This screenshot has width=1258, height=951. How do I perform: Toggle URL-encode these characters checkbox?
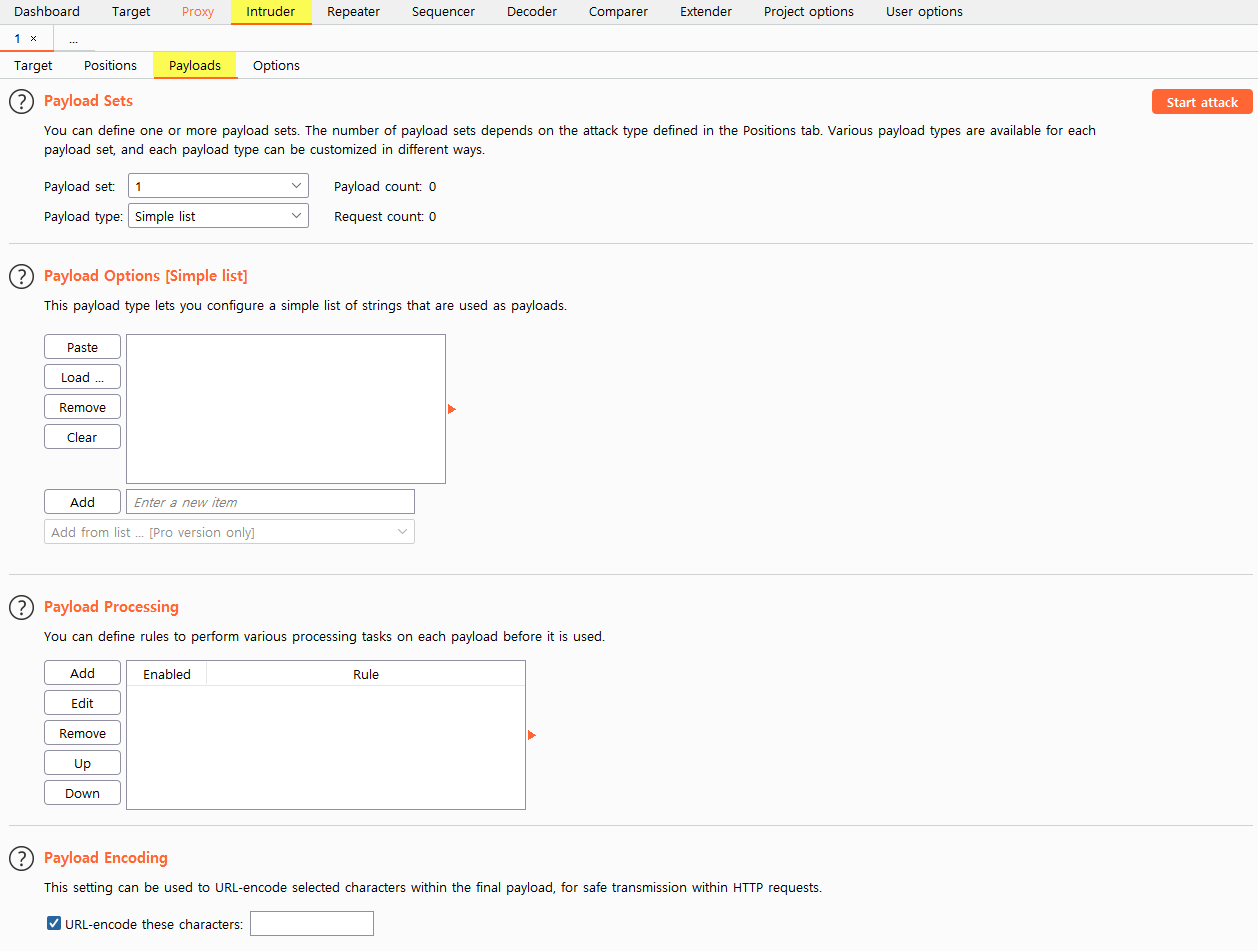click(x=54, y=924)
